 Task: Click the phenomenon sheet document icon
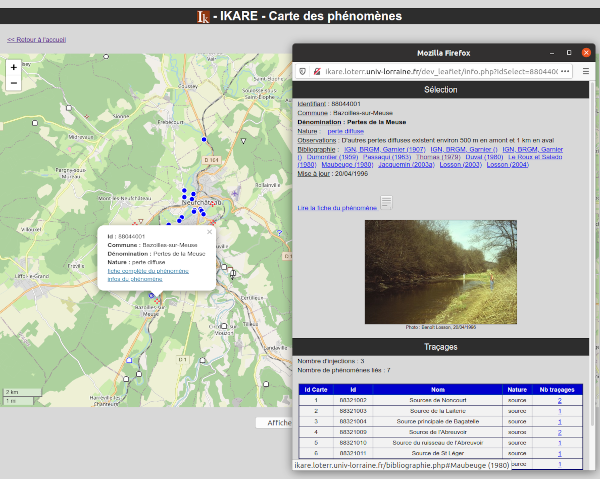(x=386, y=203)
